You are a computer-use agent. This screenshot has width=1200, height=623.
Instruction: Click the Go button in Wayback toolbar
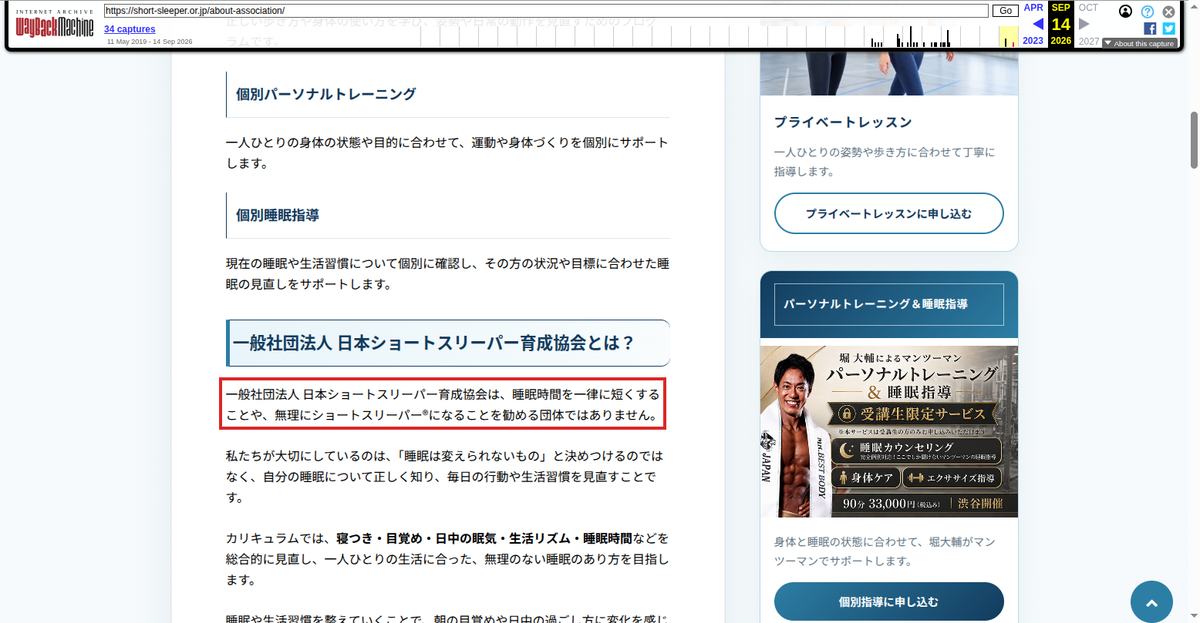tap(1005, 10)
